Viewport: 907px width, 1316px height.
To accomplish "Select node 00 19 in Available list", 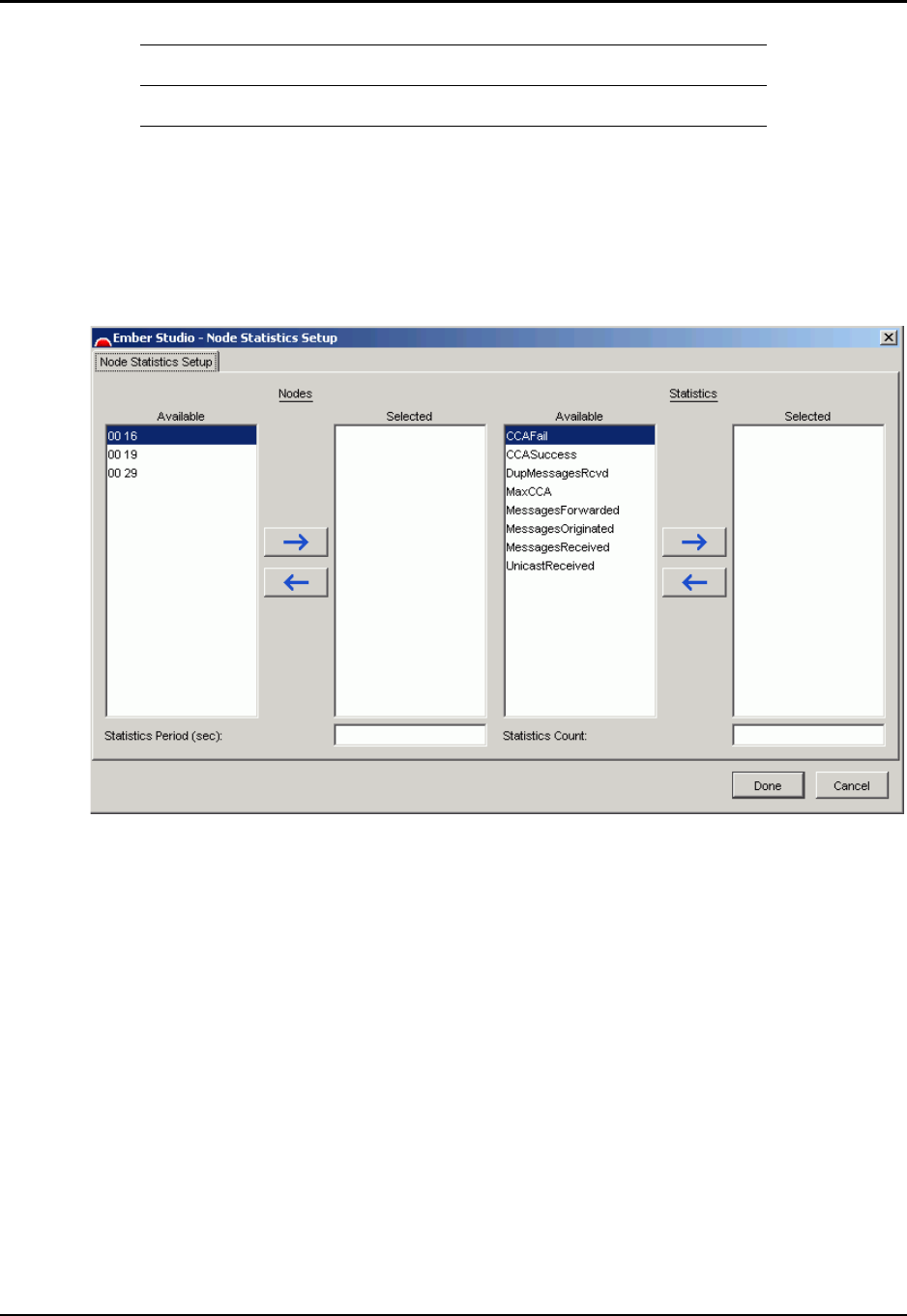I will (x=182, y=454).
